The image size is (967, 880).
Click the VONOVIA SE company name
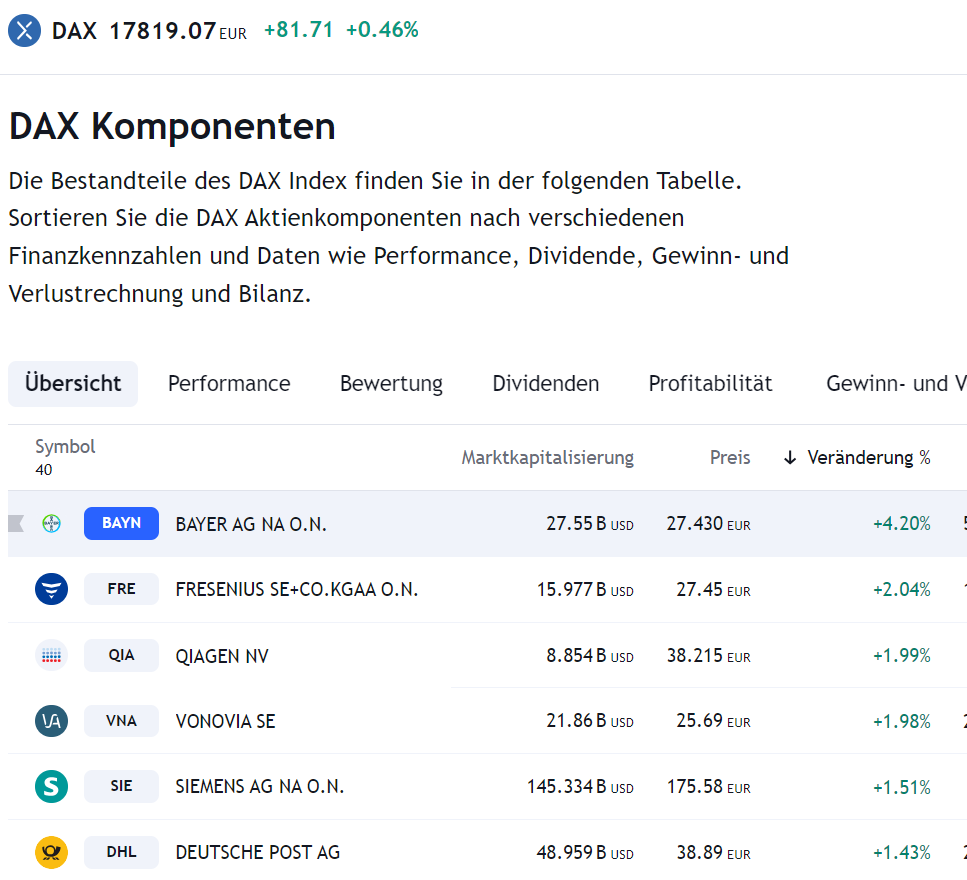click(225, 721)
